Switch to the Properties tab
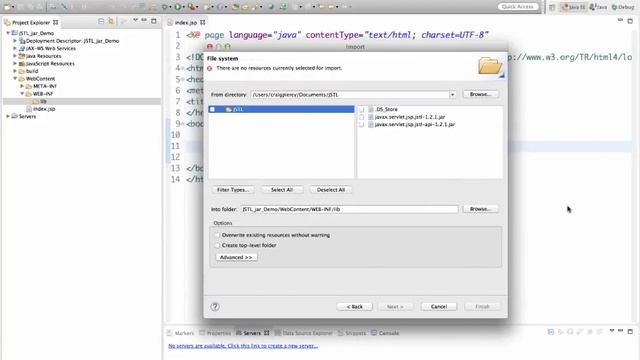The image size is (640, 360). click(215, 333)
